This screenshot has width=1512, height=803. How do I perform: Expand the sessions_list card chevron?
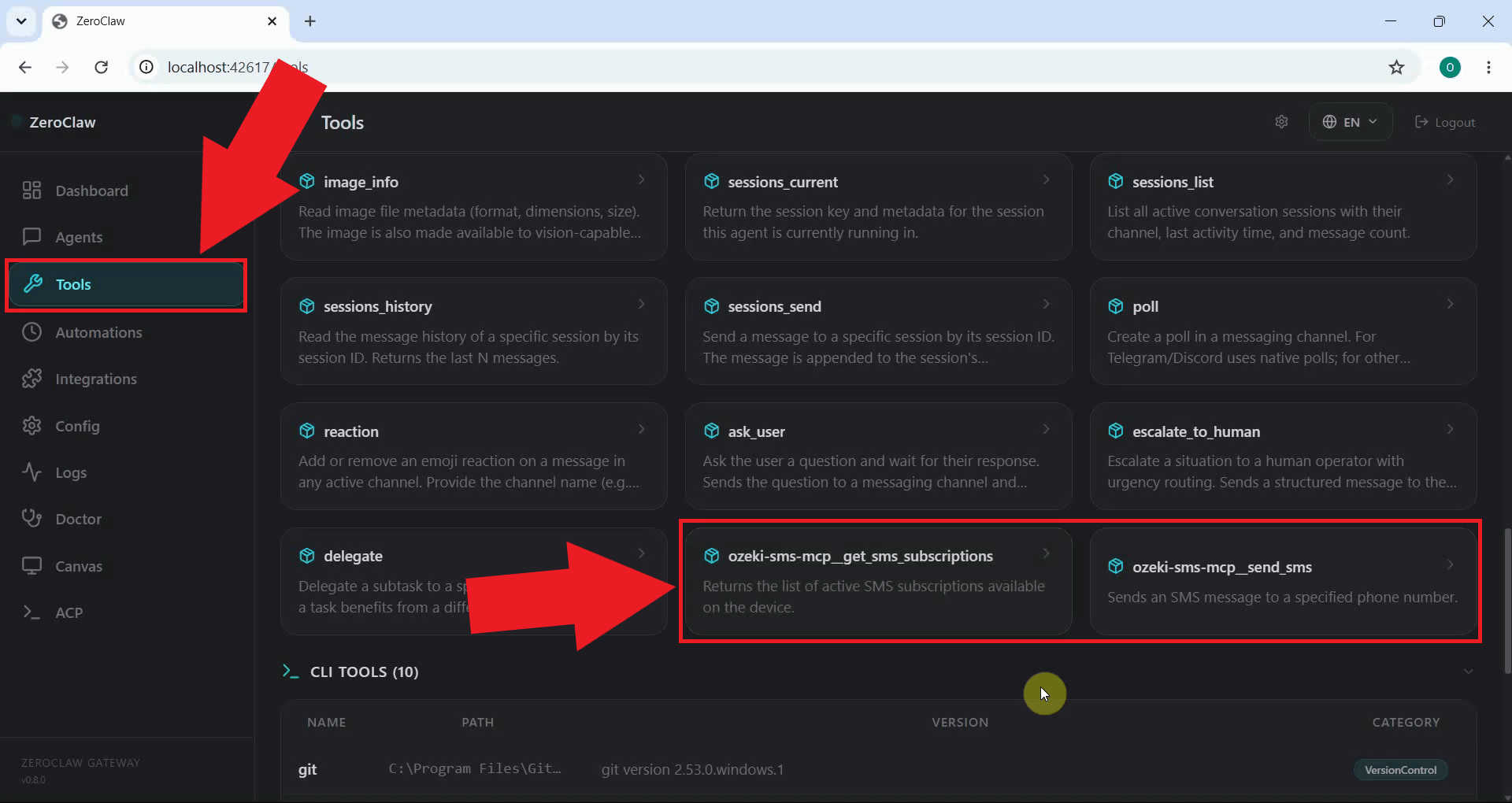[x=1451, y=179]
